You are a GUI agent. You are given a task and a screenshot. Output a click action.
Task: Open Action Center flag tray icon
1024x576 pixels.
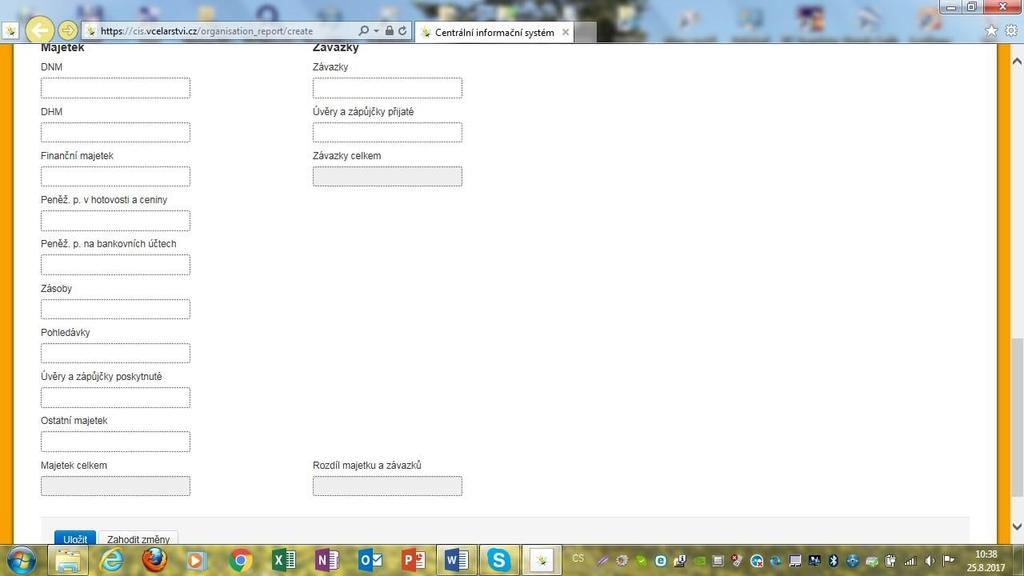[x=949, y=560]
